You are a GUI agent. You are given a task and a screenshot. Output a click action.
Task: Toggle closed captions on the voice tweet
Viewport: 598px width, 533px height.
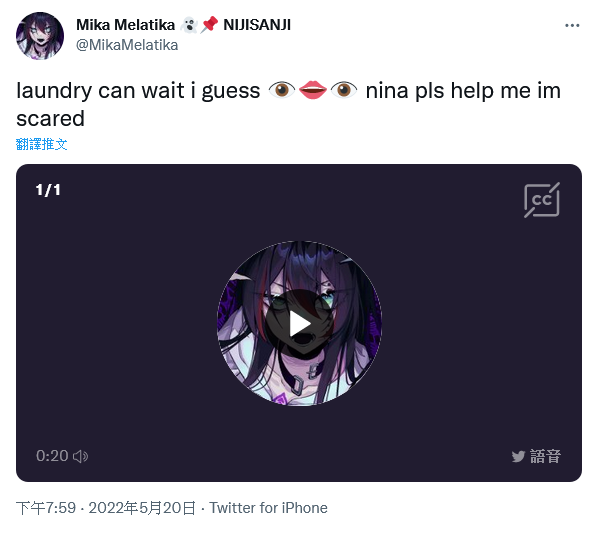click(x=542, y=200)
